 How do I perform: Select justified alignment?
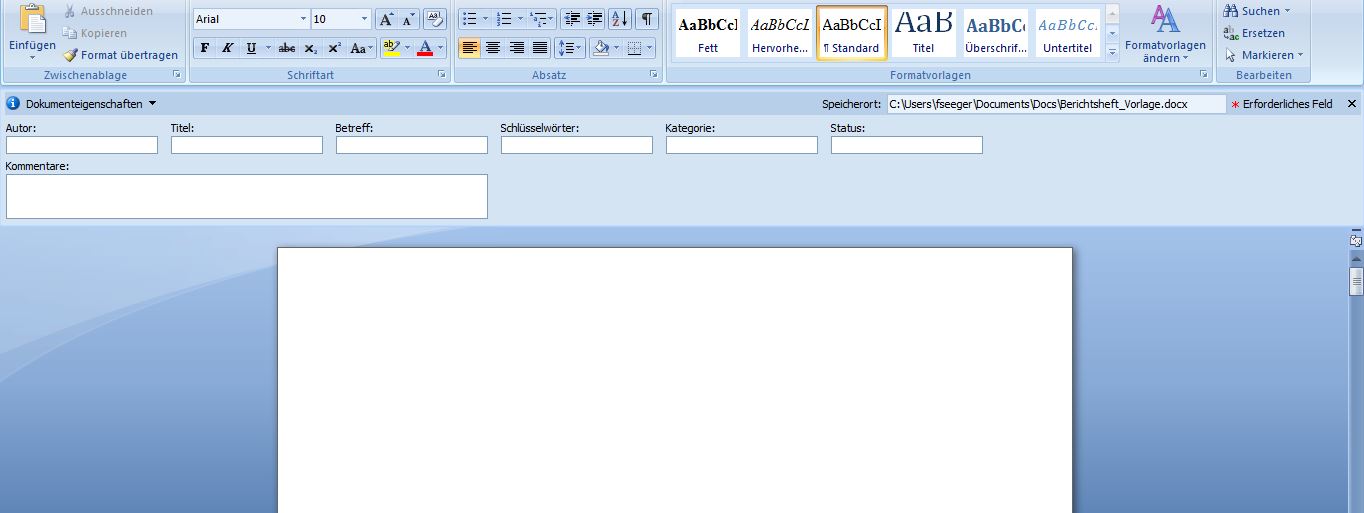point(540,48)
